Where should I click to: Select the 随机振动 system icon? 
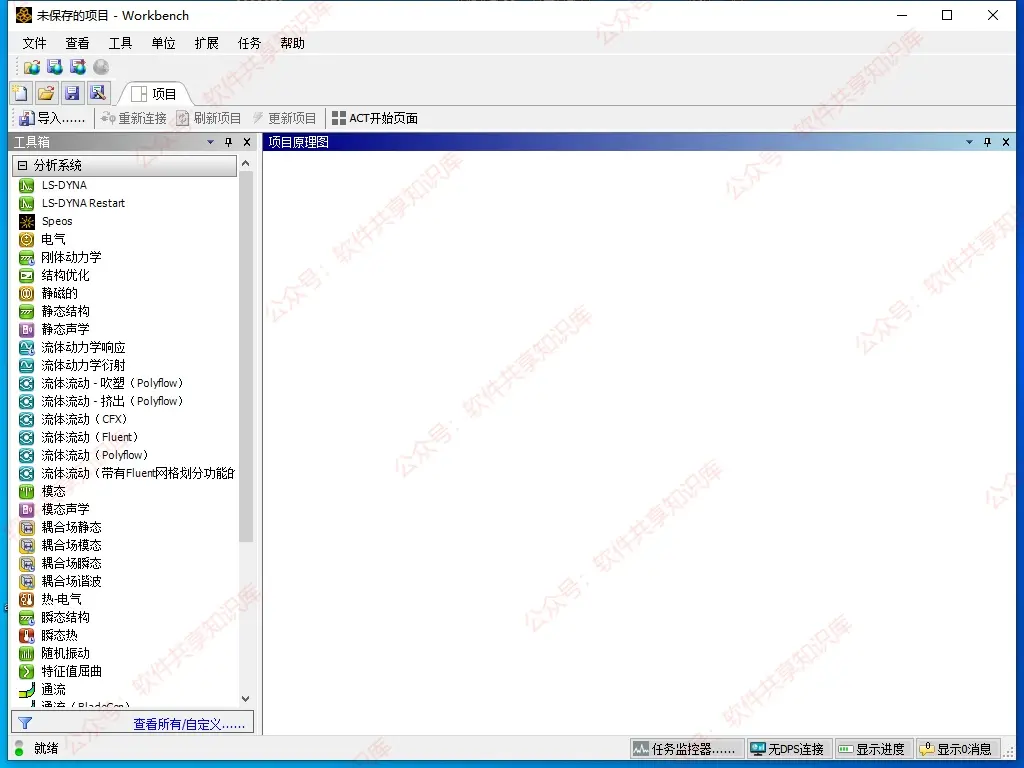click(x=26, y=653)
